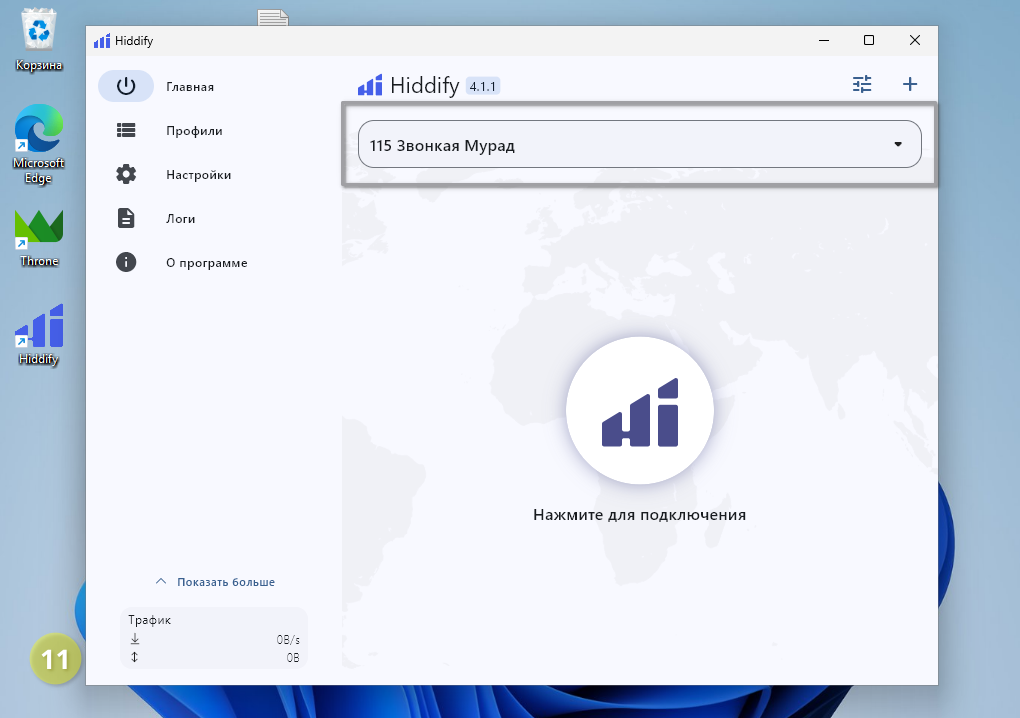Click the Нажмите для подключения text

tap(639, 514)
